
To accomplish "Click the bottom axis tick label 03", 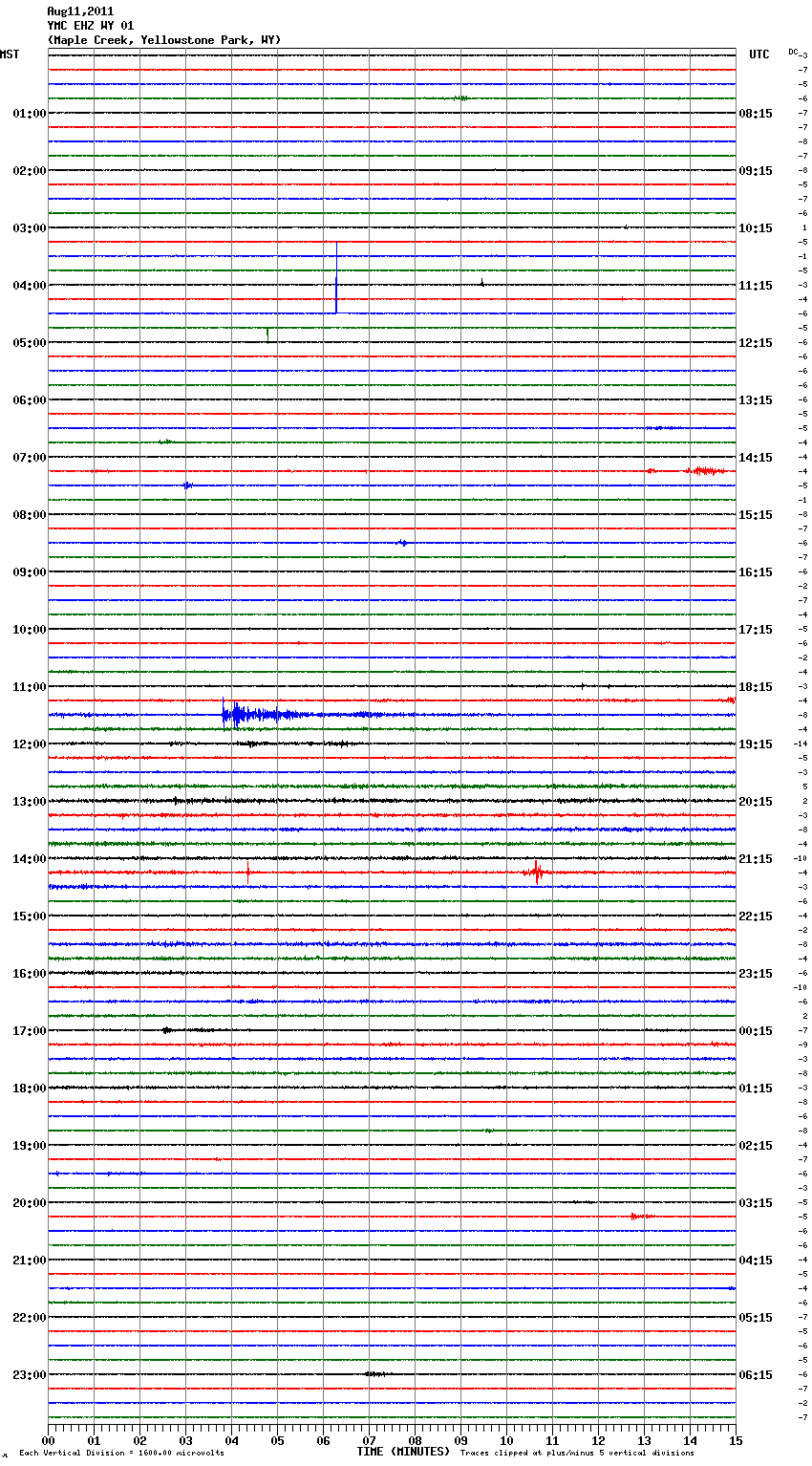I will 185,1440.
